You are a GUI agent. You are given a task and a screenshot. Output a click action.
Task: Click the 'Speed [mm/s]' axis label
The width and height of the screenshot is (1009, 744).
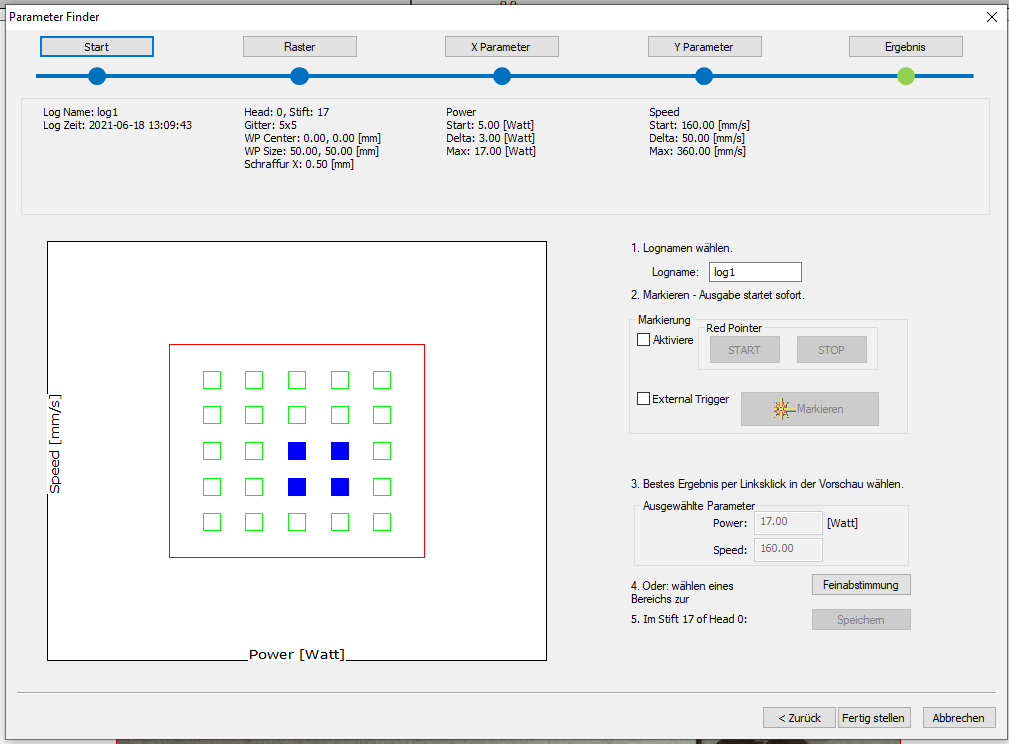click(55, 444)
